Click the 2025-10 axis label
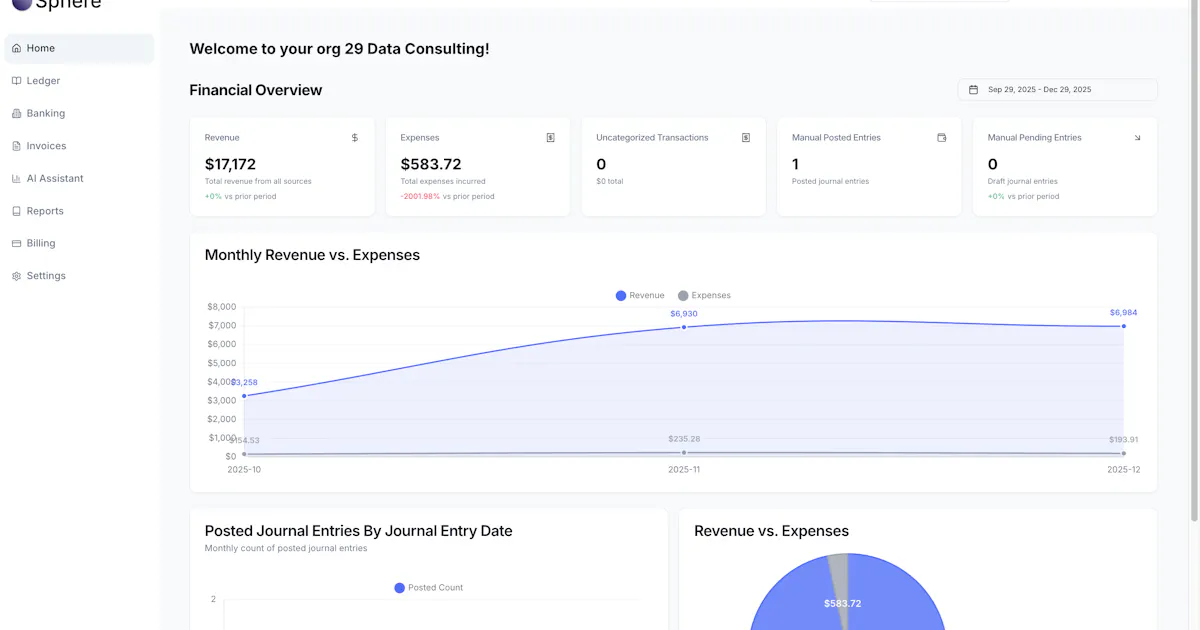The width and height of the screenshot is (1200, 630). point(244,469)
